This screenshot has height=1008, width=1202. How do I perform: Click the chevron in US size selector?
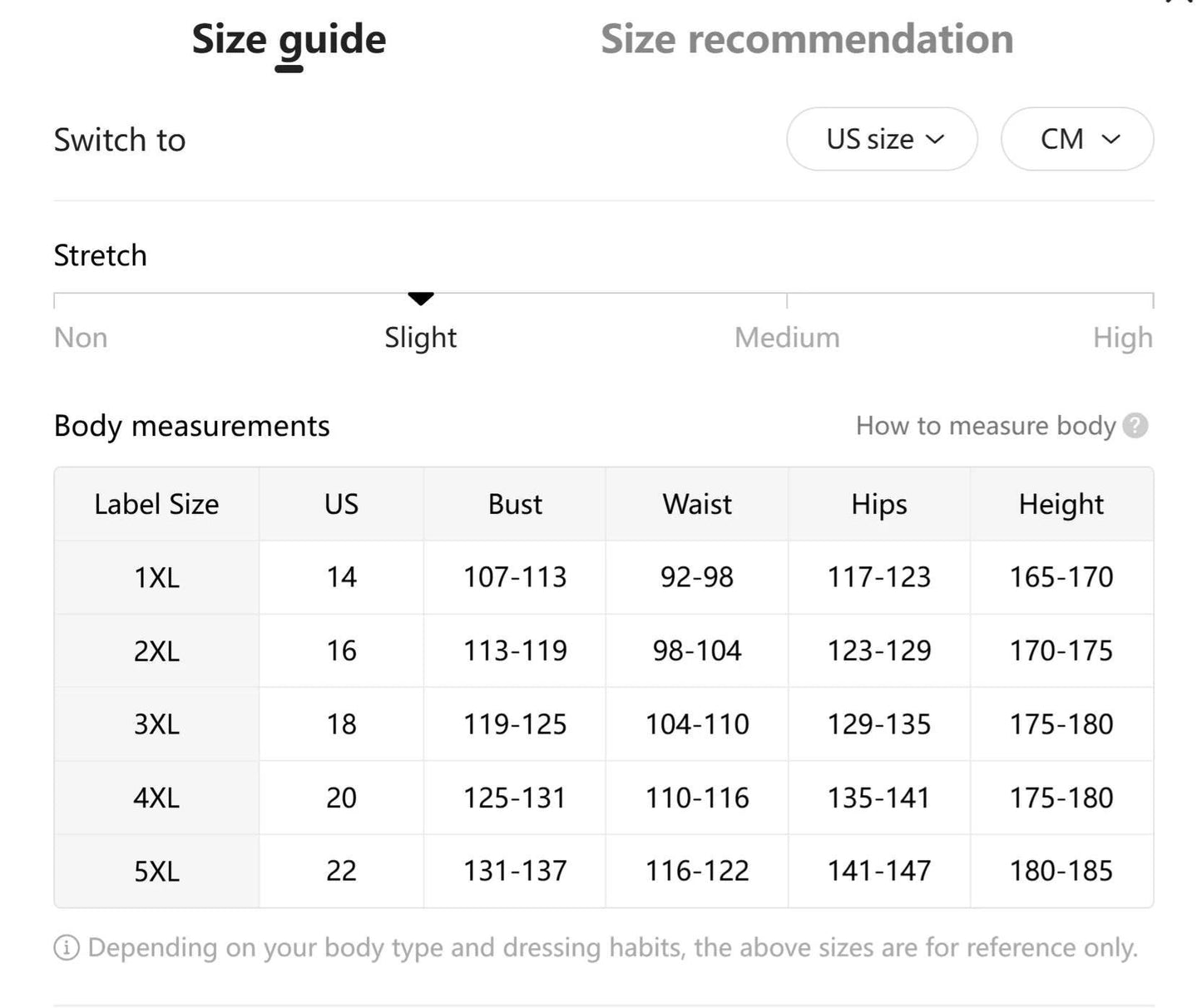pyautogui.click(x=935, y=139)
